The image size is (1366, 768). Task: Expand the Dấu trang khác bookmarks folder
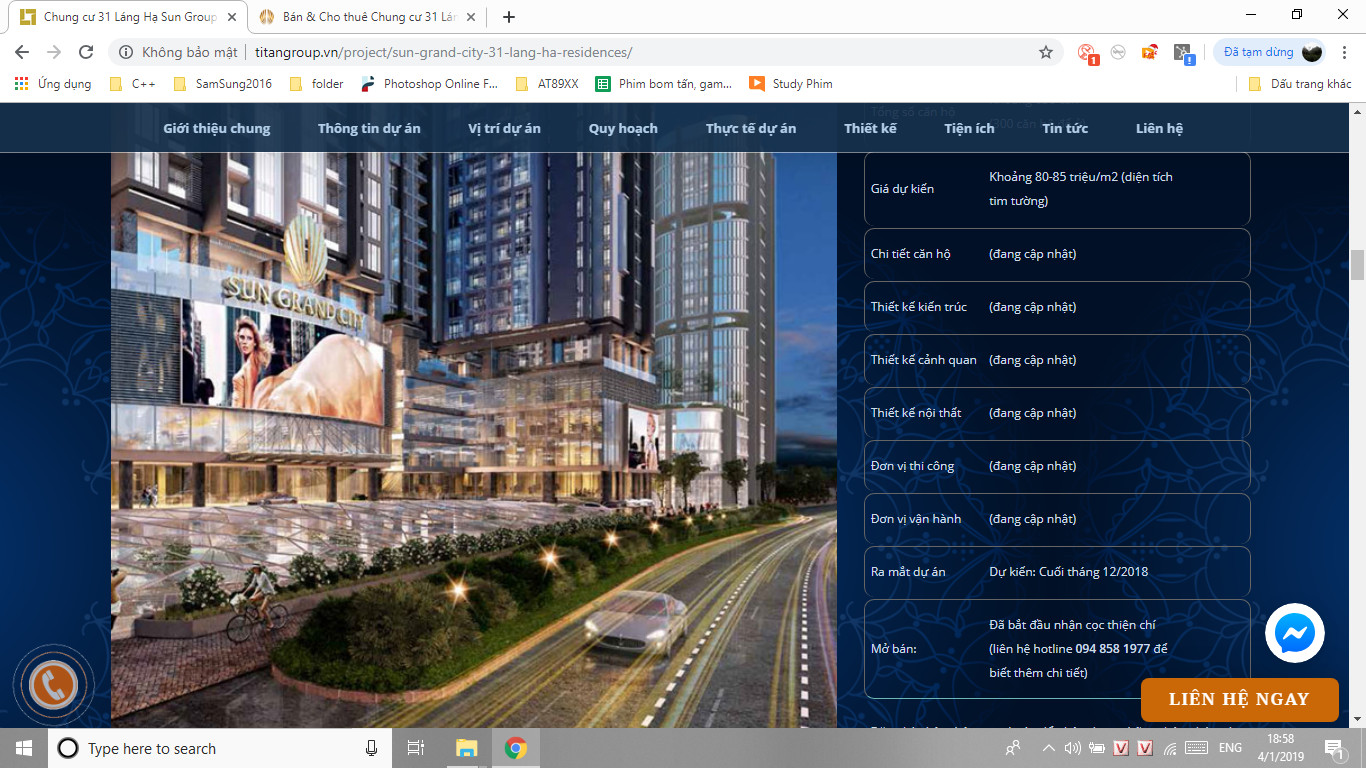1300,84
